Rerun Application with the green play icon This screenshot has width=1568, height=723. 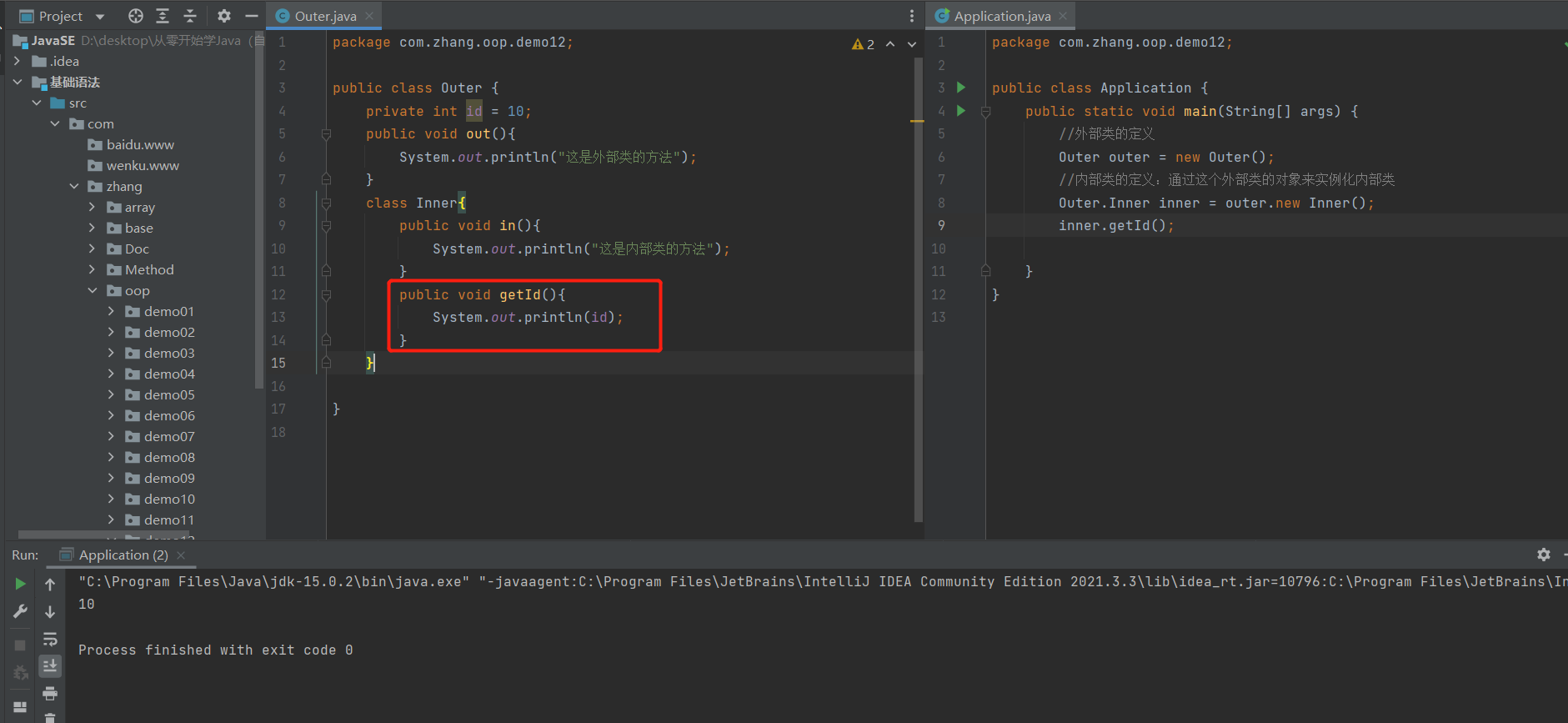20,584
